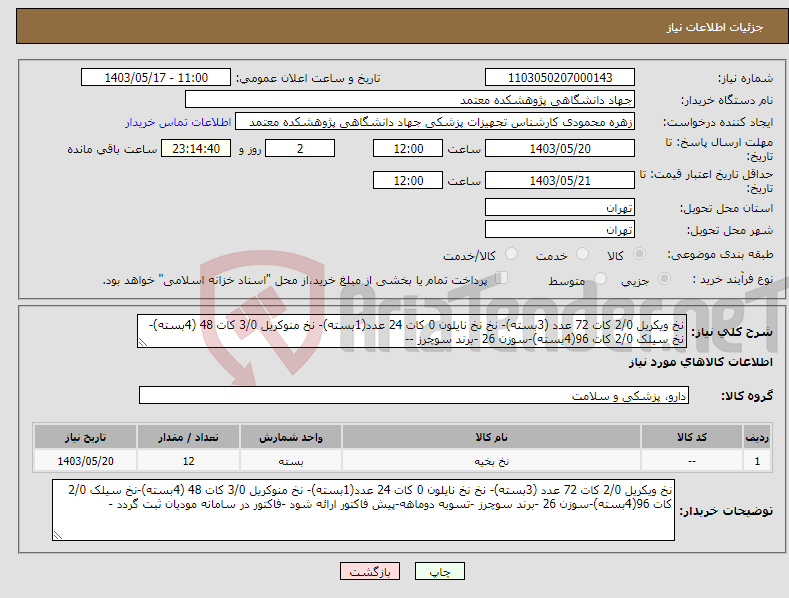789x598 pixels.
Task: Click remaining days field showing 2
Action: (x=300, y=148)
